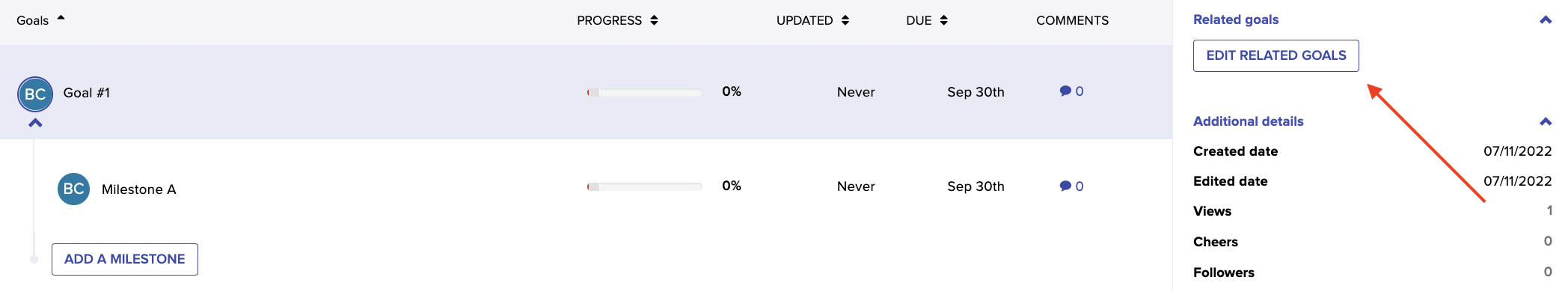
Task: Click the Goal #1 progress bar
Action: pos(645,93)
